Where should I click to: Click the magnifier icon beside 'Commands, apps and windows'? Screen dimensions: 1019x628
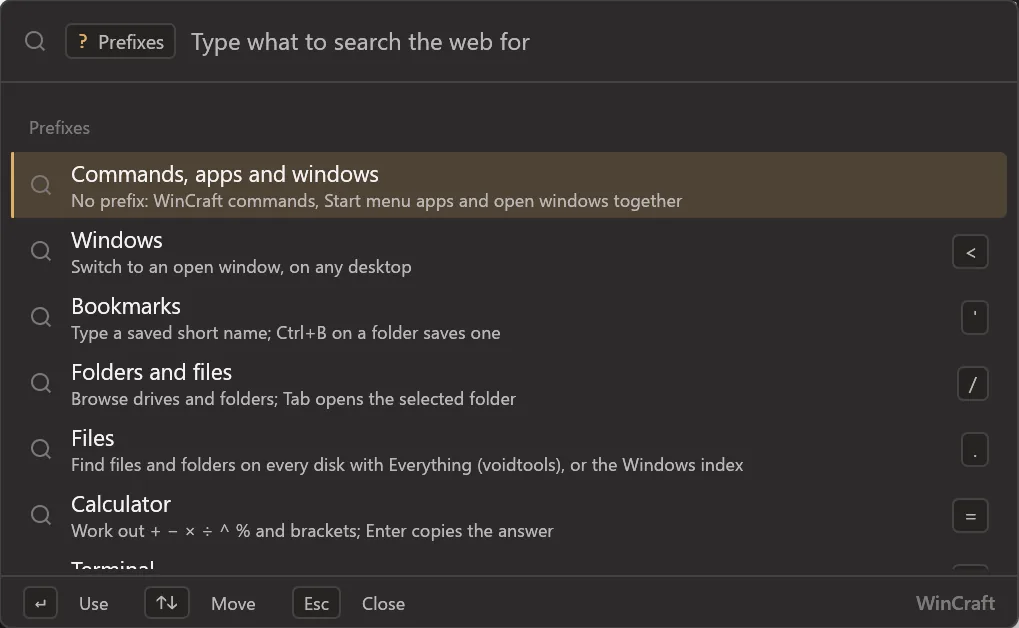pyautogui.click(x=41, y=185)
